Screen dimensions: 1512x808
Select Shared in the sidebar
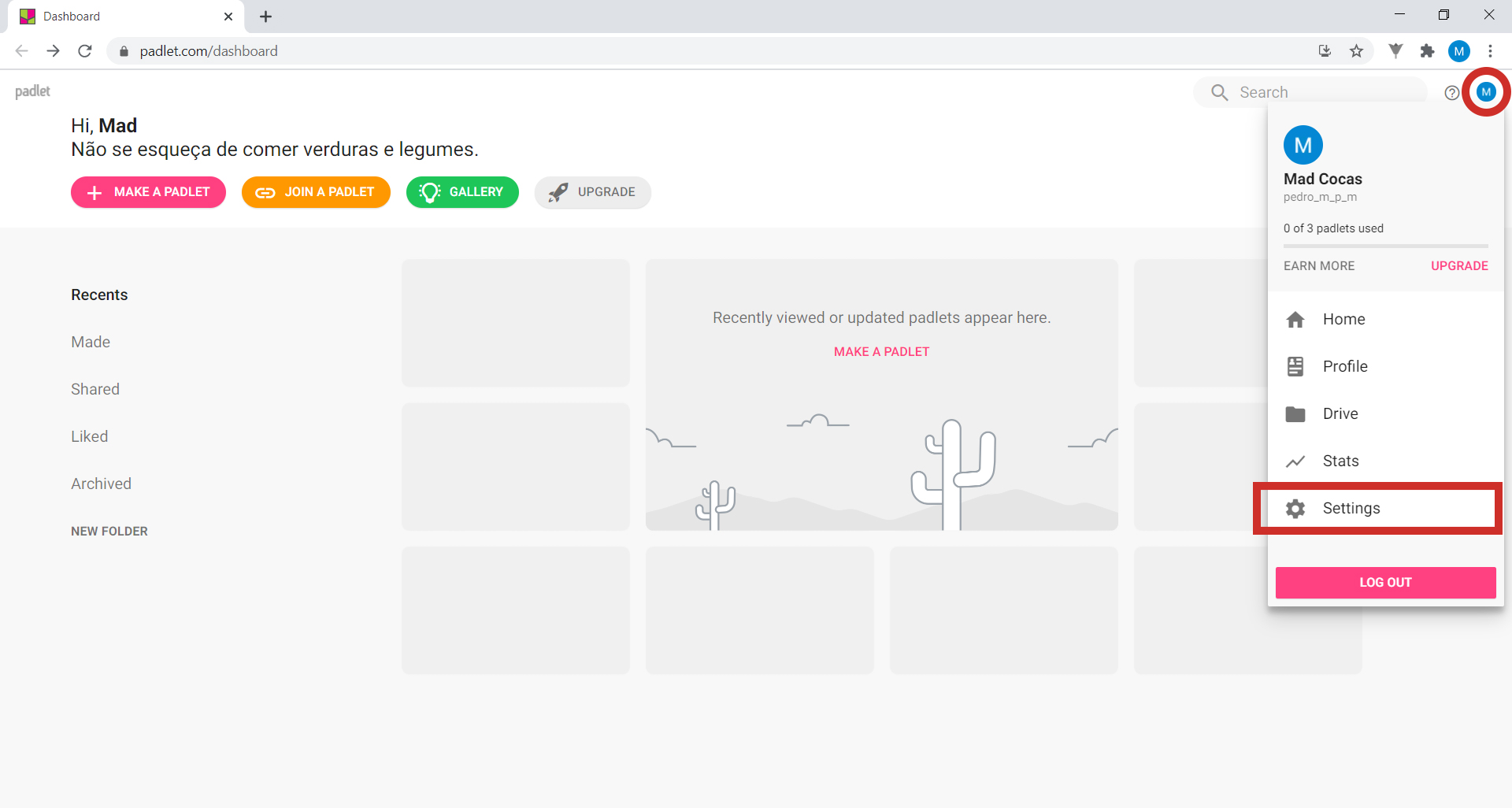point(95,389)
